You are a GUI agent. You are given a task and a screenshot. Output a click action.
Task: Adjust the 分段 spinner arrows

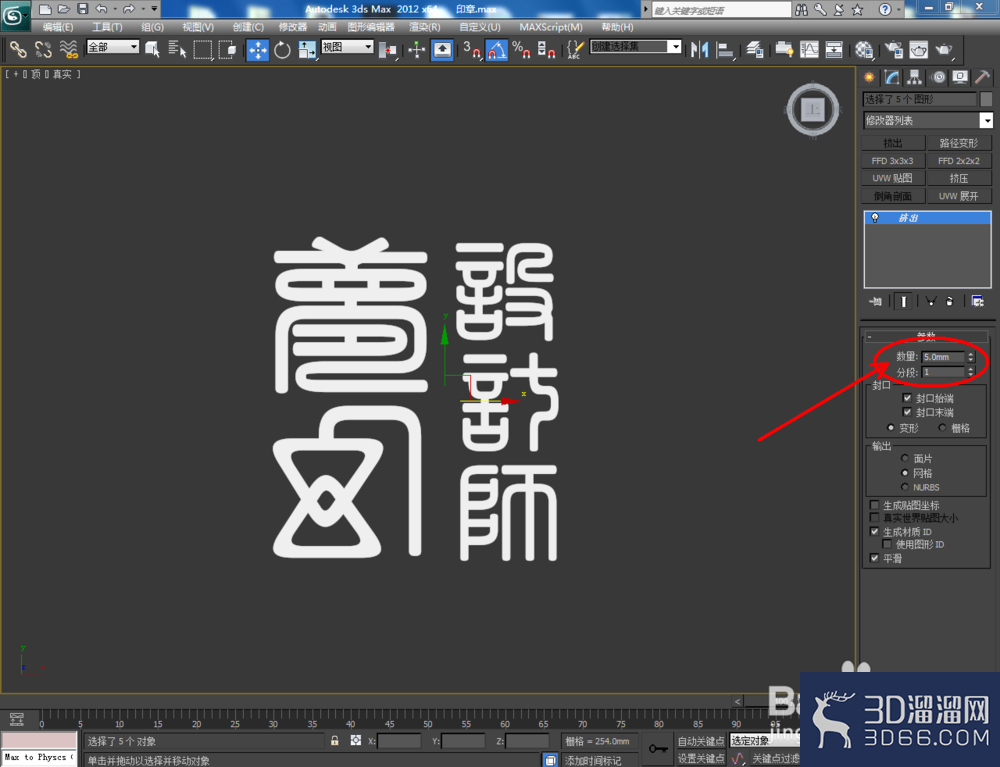[971, 372]
